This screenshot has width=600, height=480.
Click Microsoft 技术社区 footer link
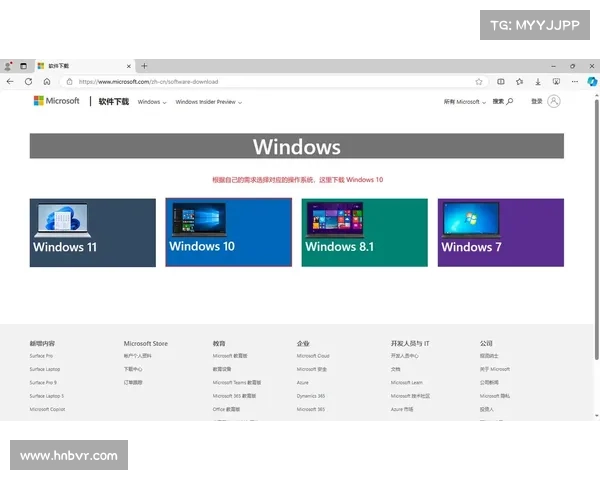tap(410, 396)
